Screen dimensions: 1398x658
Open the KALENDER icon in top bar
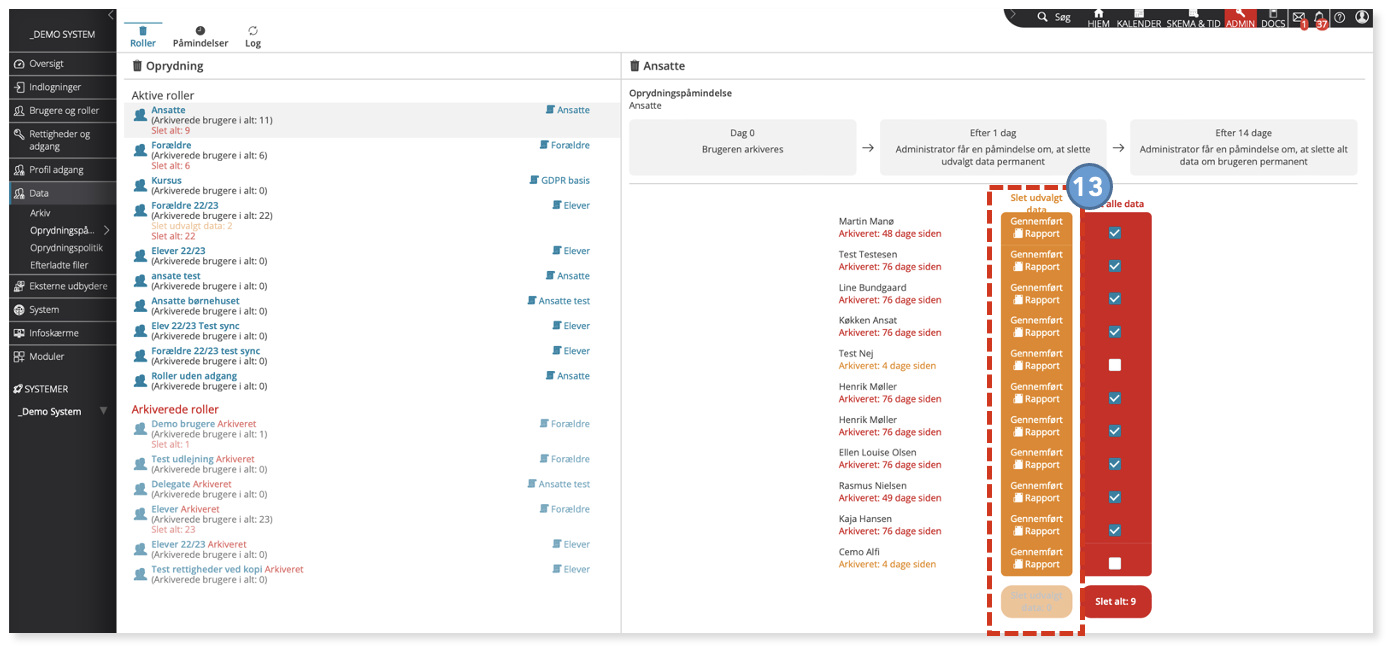click(1139, 18)
